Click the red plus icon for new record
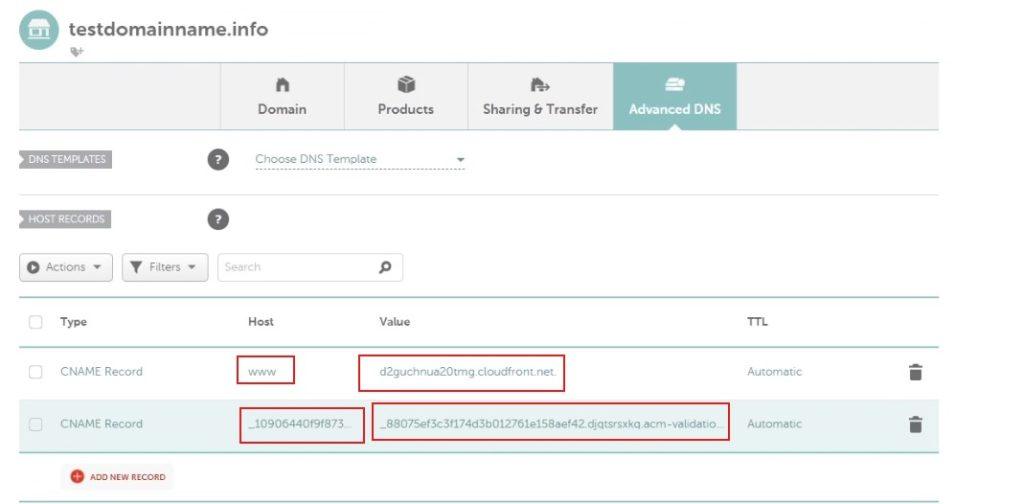Screen dimensions: 1024x504 coord(77,477)
